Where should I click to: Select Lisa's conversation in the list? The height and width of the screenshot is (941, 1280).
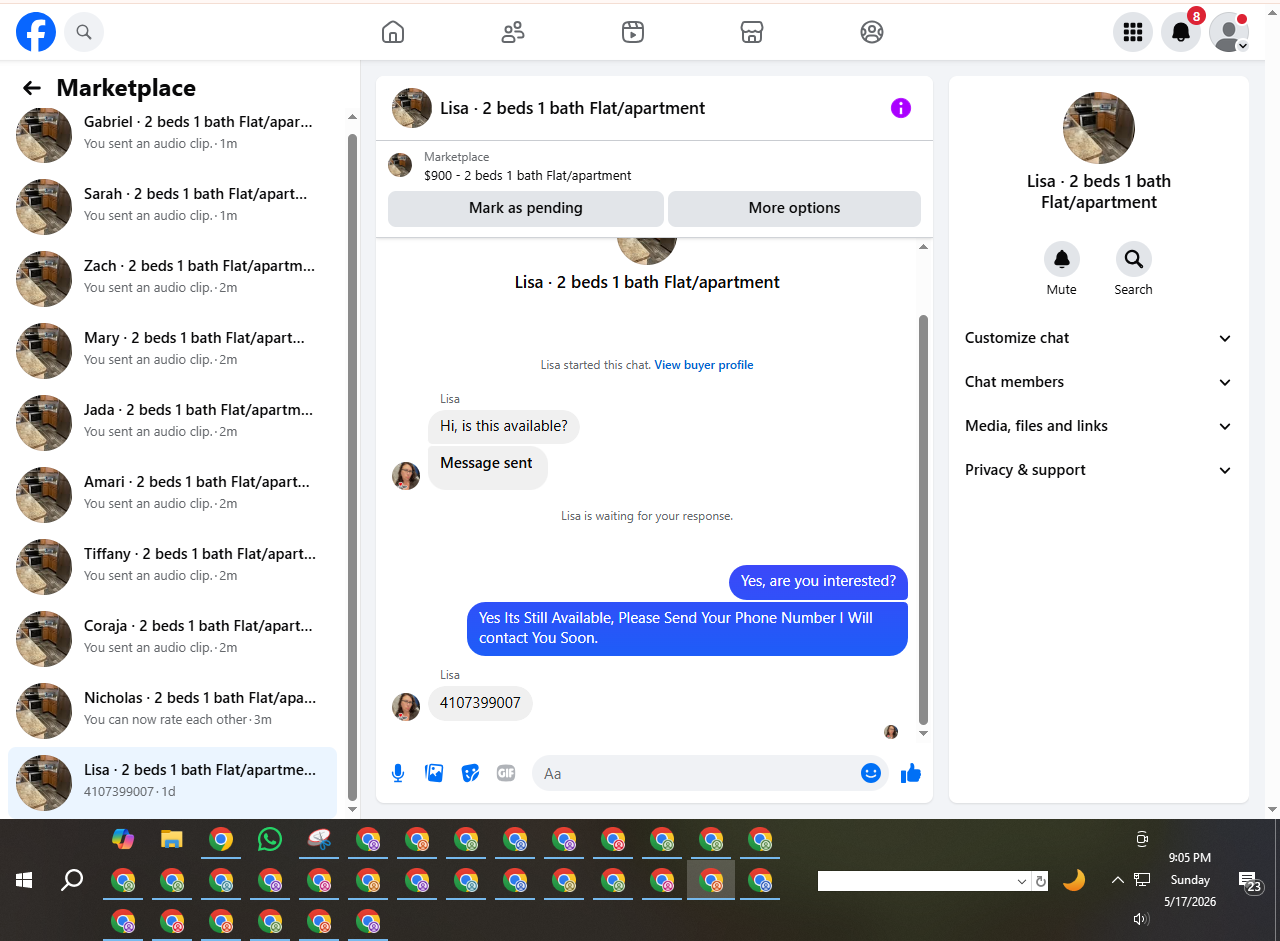pyautogui.click(x=174, y=783)
